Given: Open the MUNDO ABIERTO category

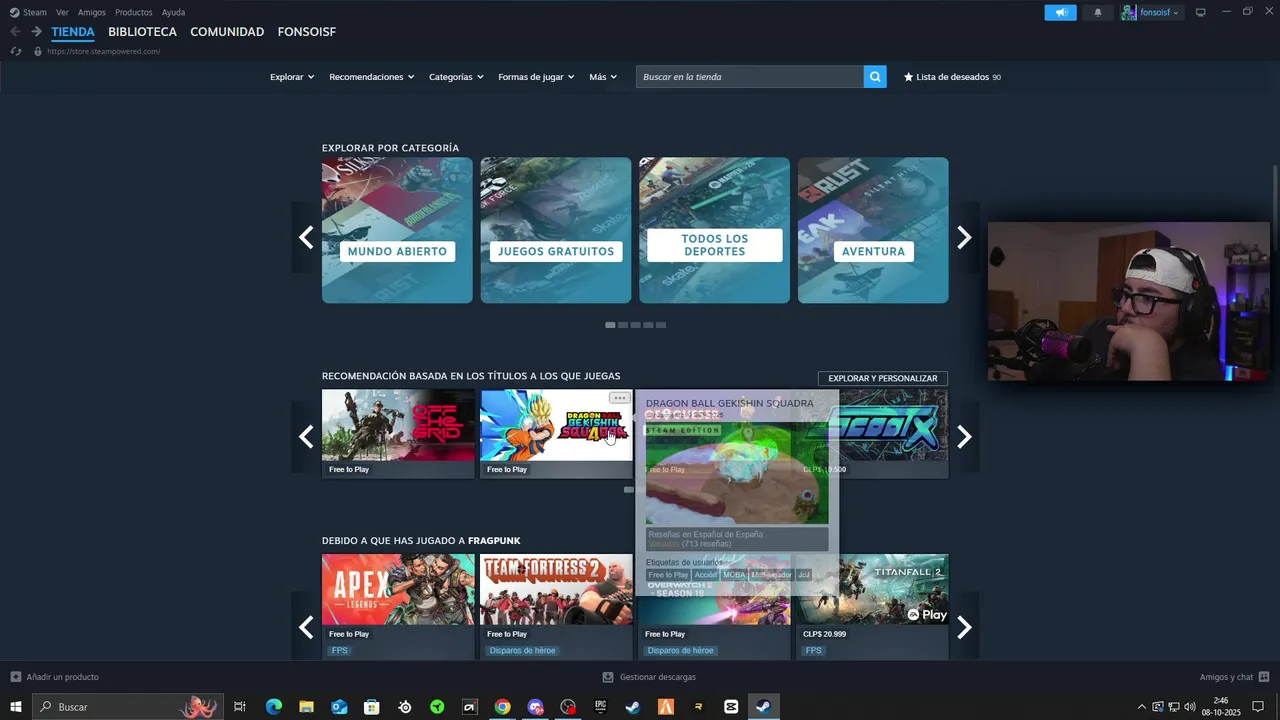Looking at the screenshot, I should coord(397,230).
